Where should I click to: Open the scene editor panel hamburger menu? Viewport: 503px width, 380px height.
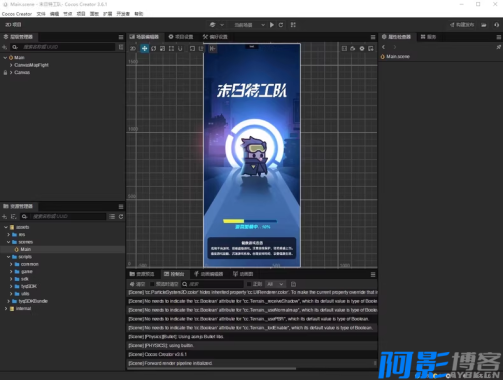tap(373, 37)
